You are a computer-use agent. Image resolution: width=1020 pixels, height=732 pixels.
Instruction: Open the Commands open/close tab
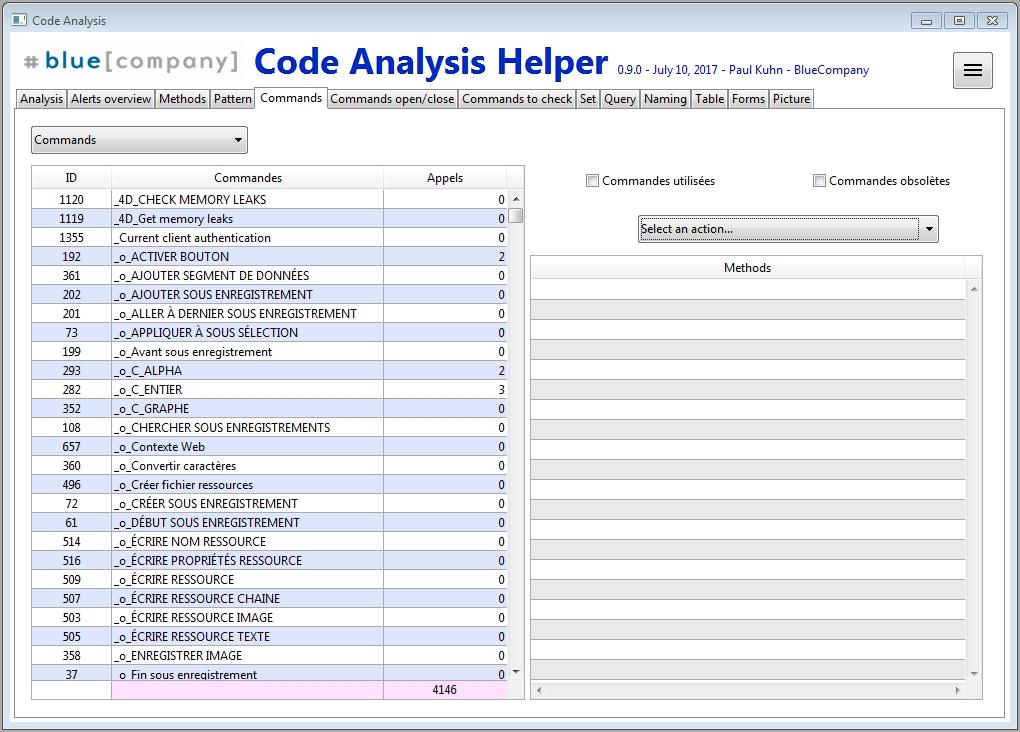392,99
